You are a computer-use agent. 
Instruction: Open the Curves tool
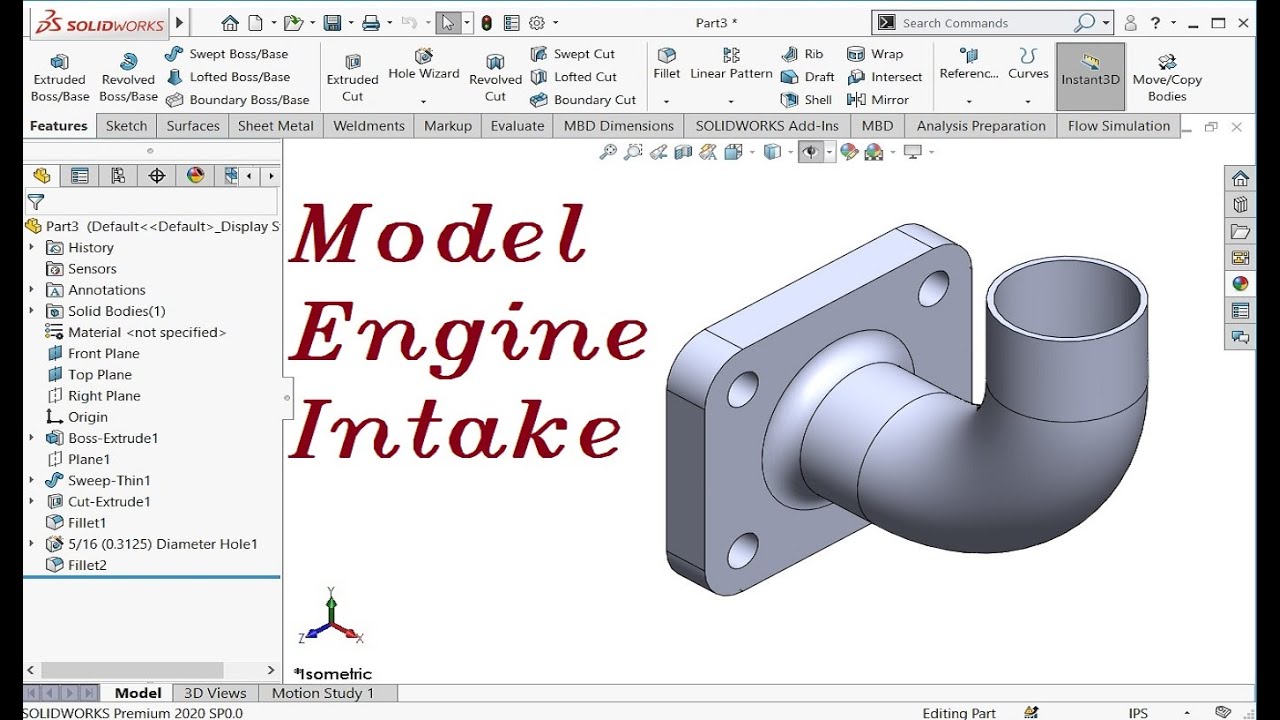coord(1028,64)
